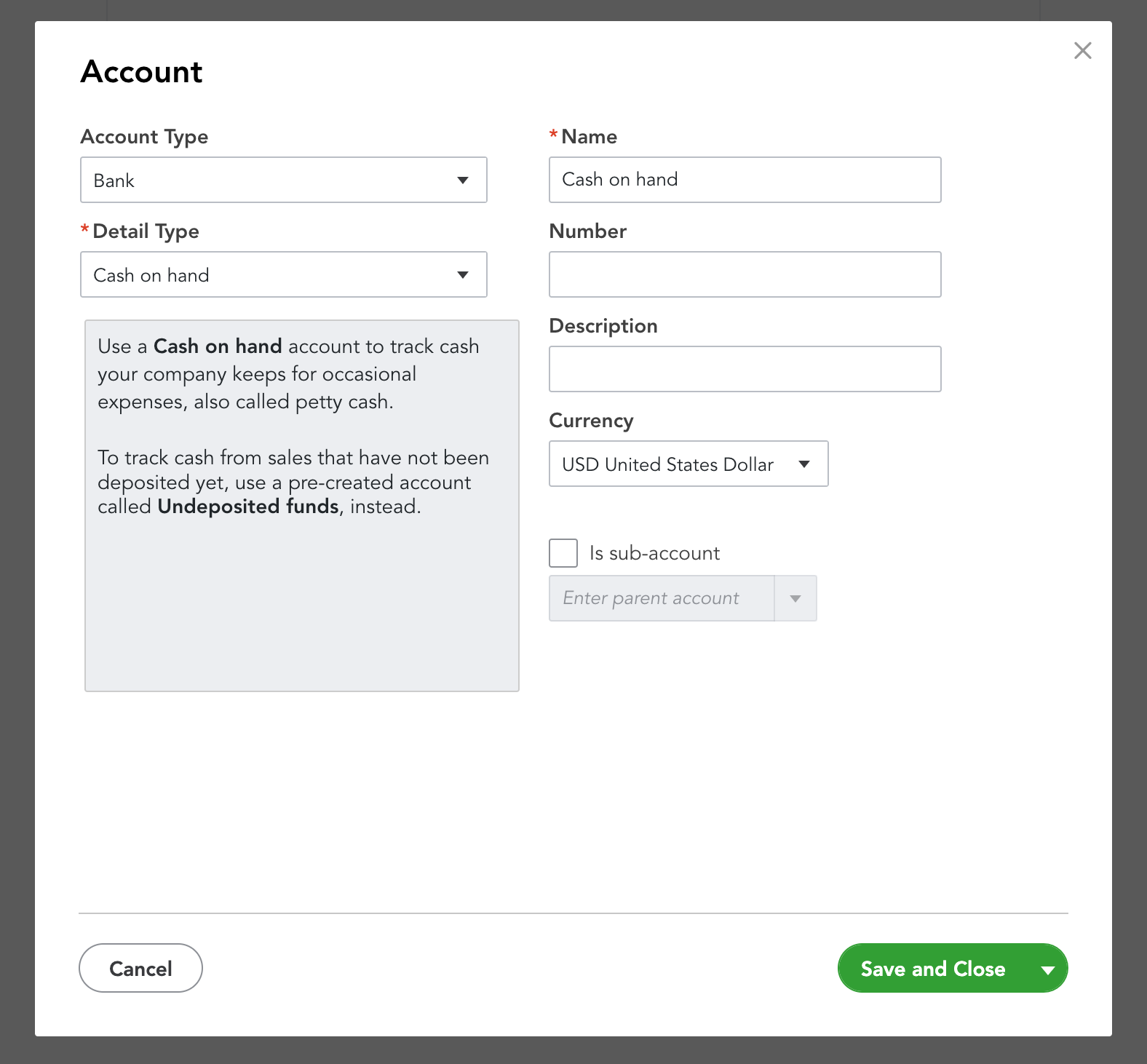Click the Currency caret arrow icon

[x=804, y=464]
